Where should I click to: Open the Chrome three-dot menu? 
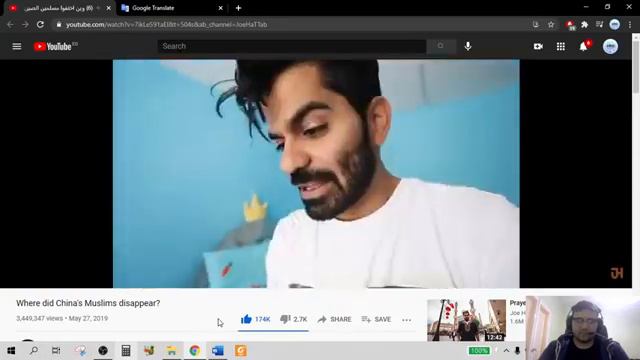(630, 24)
